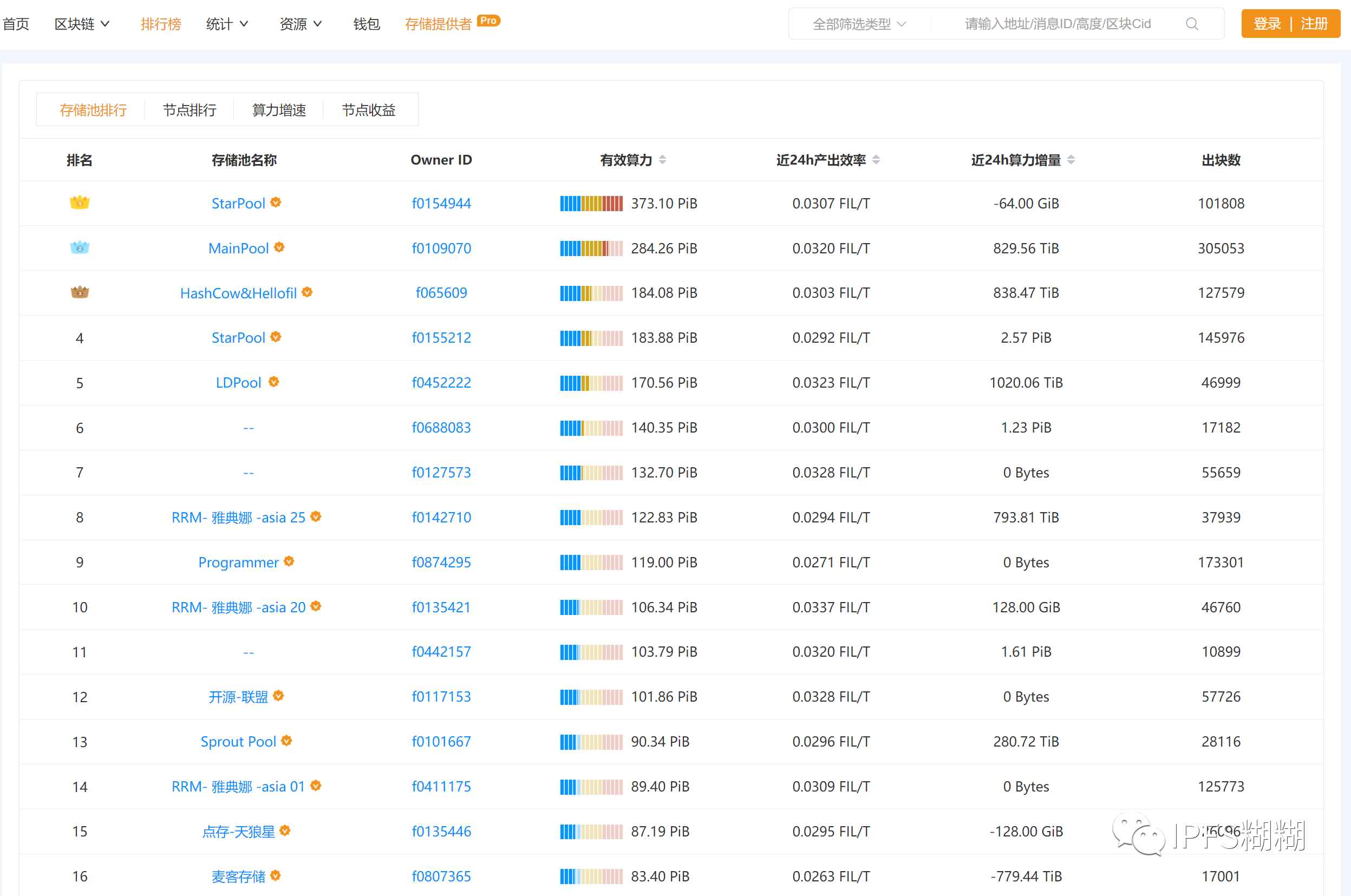Image resolution: width=1351 pixels, height=896 pixels.
Task: Open the MainPool pool link
Action: coord(238,248)
